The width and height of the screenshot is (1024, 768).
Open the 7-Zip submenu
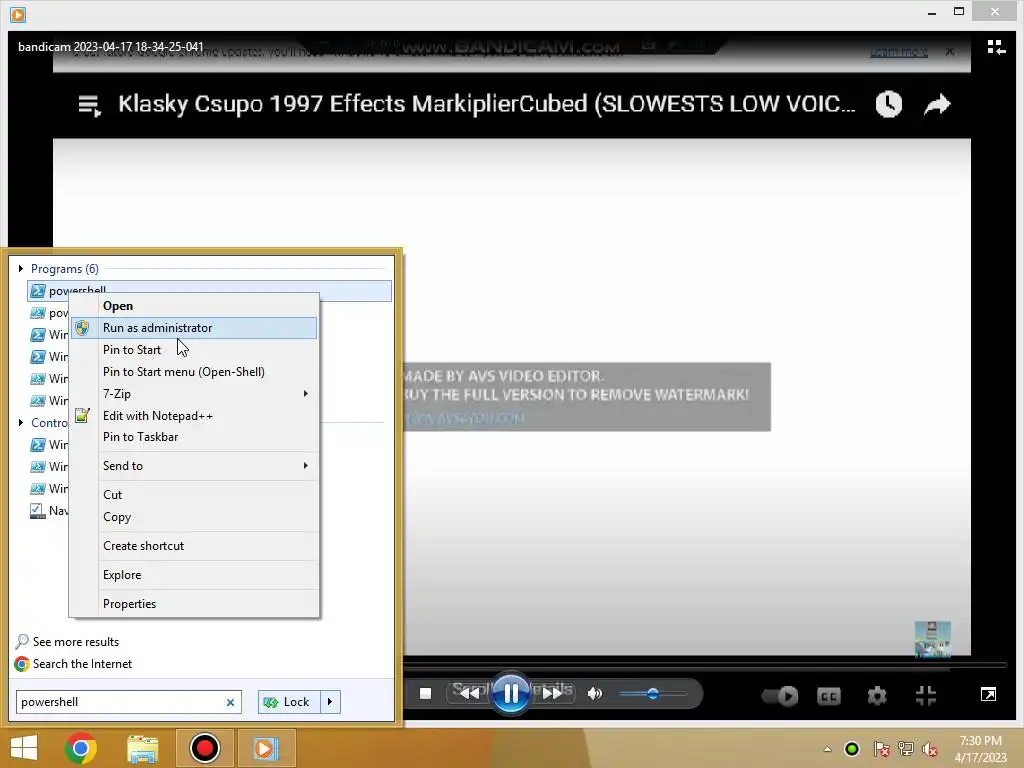click(193, 394)
